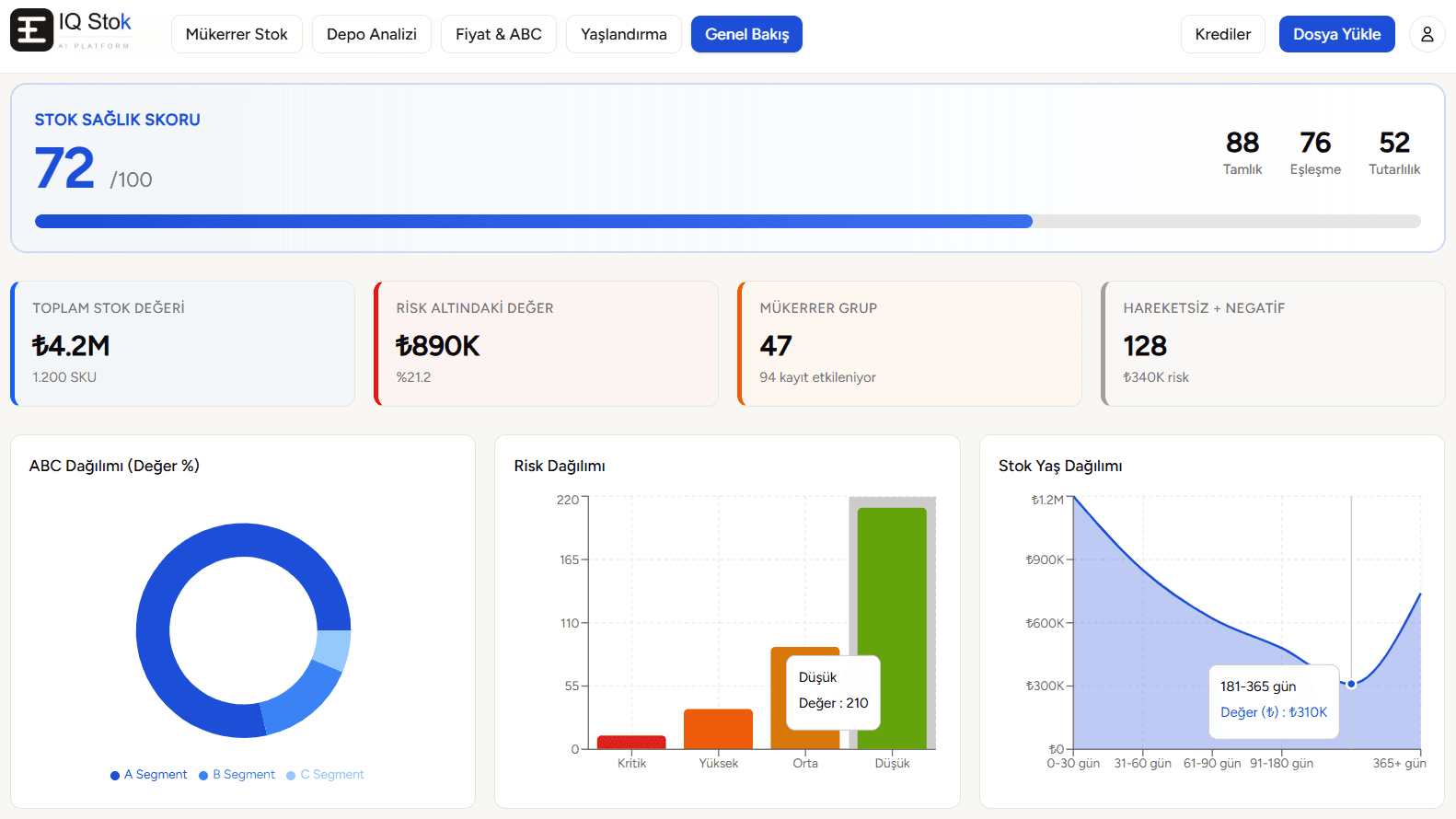1456x819 pixels.
Task: Click the 0-30 gün axis label
Action: pyautogui.click(x=1073, y=763)
